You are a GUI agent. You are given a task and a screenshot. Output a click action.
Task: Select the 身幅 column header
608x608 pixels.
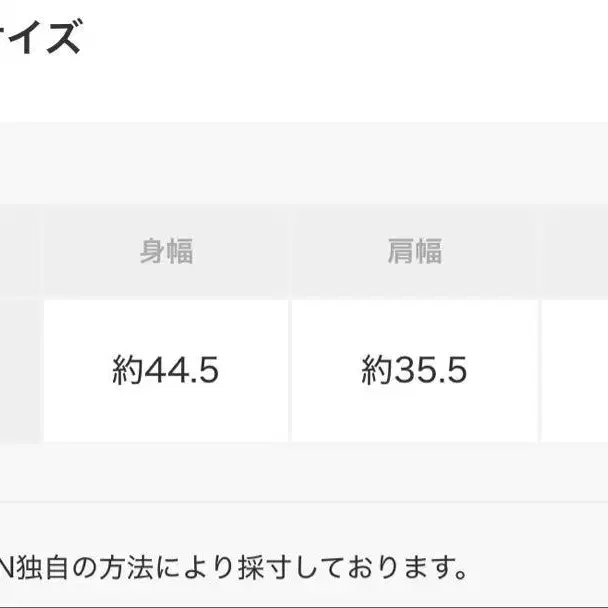[x=166, y=251]
